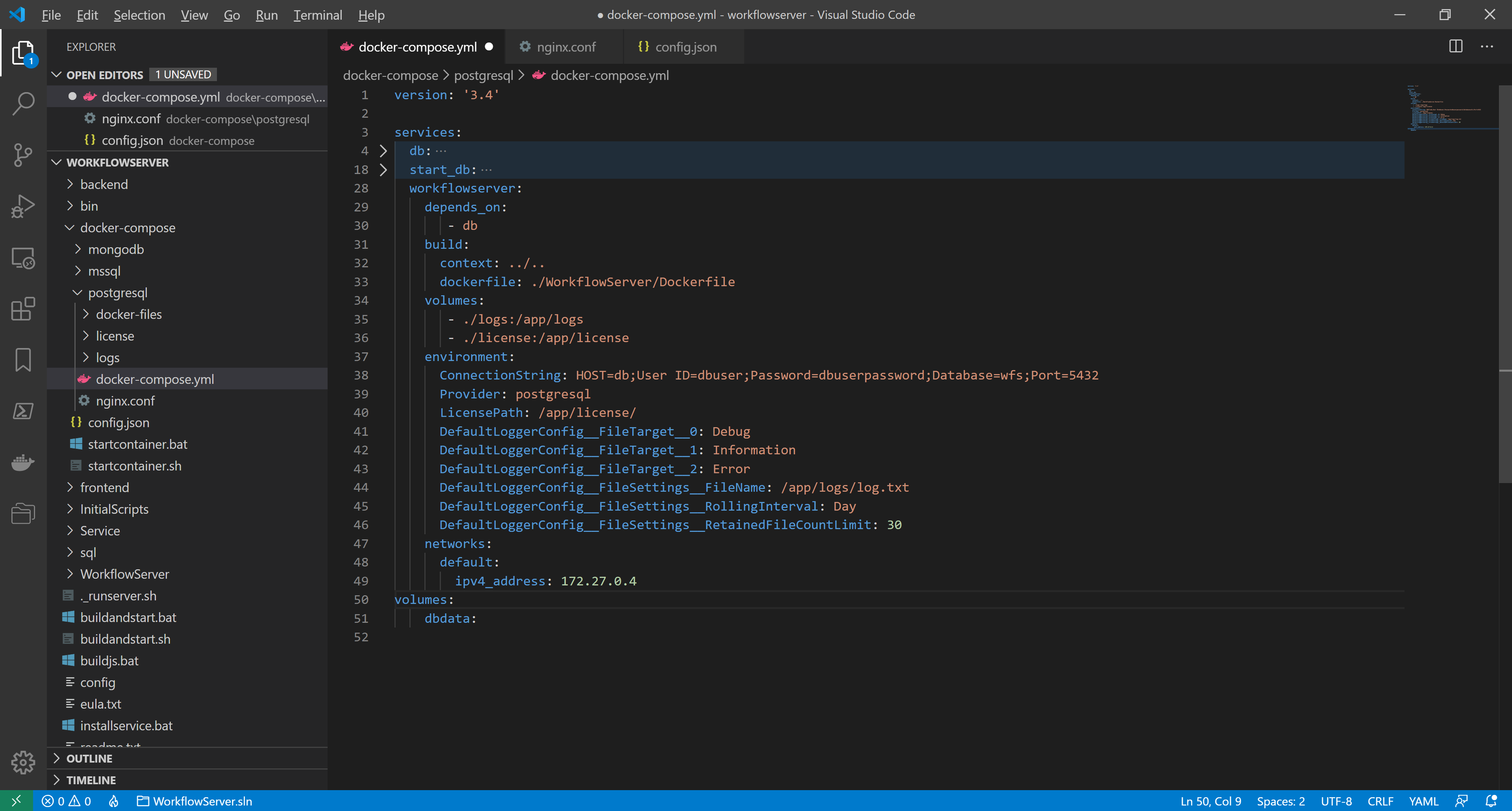
Task: Open the Explorer view in activity bar
Action: pyautogui.click(x=23, y=52)
